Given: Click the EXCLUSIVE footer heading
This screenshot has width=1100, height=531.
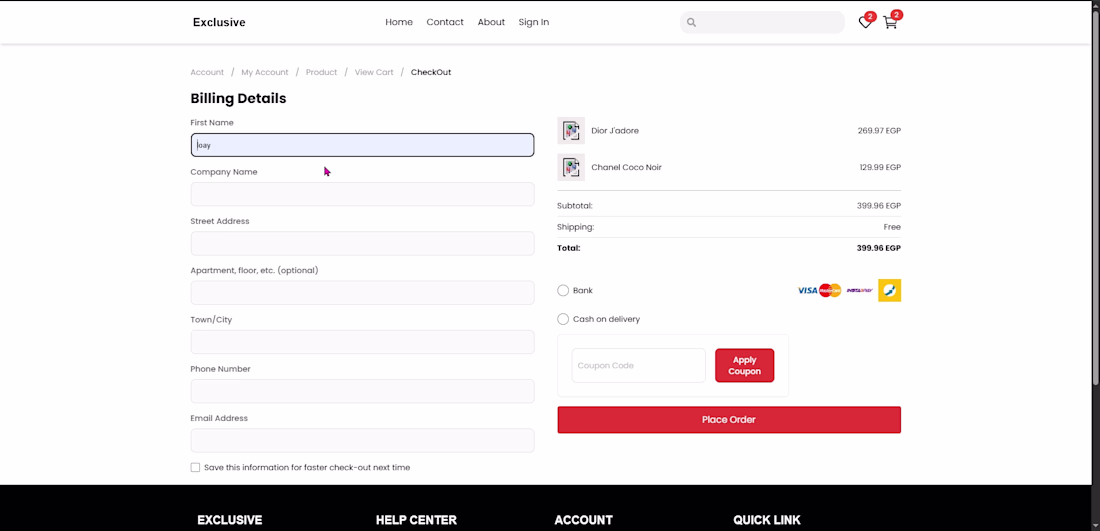Looking at the screenshot, I should [x=229, y=520].
